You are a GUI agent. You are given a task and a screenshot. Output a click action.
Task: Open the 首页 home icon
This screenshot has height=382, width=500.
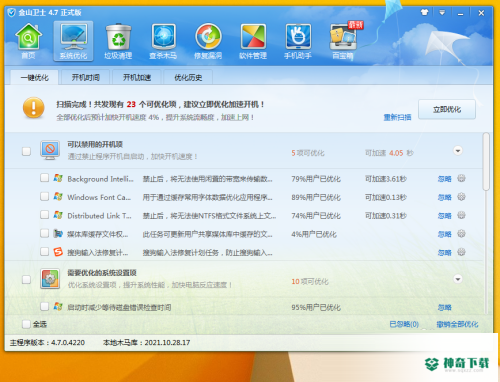(28, 41)
